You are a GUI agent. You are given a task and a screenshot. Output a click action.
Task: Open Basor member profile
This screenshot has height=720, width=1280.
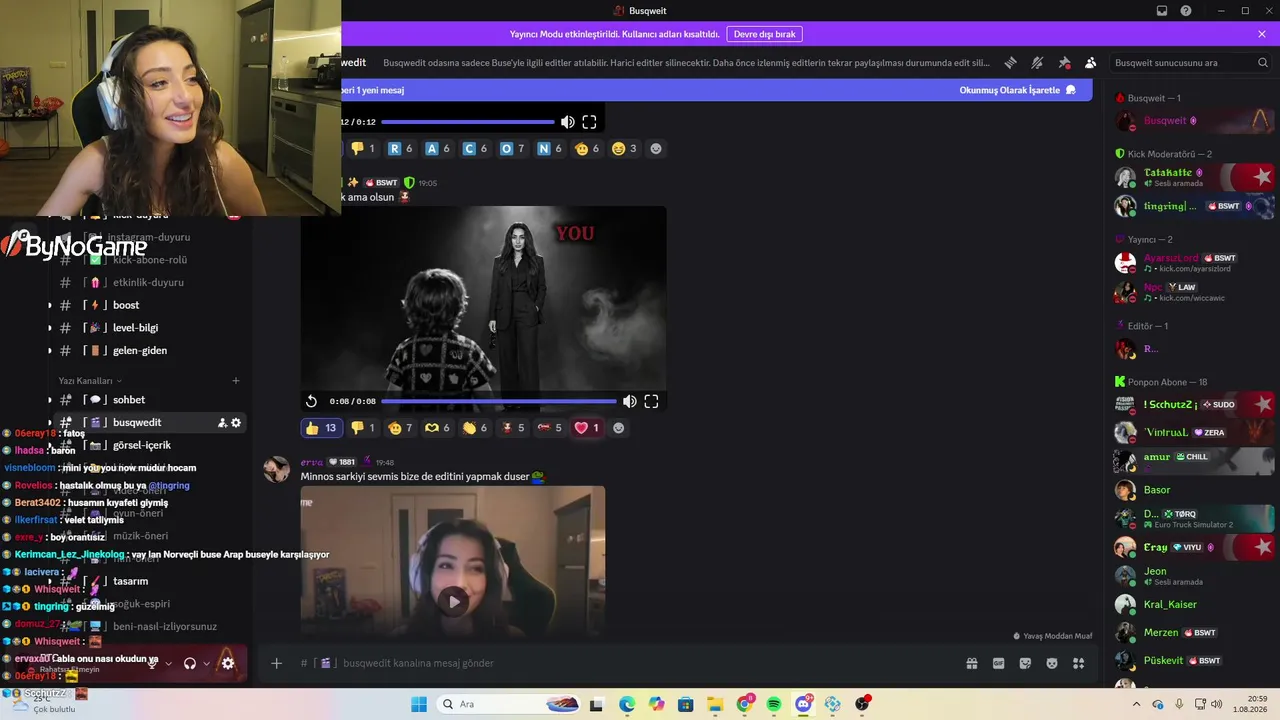tap(1195, 490)
